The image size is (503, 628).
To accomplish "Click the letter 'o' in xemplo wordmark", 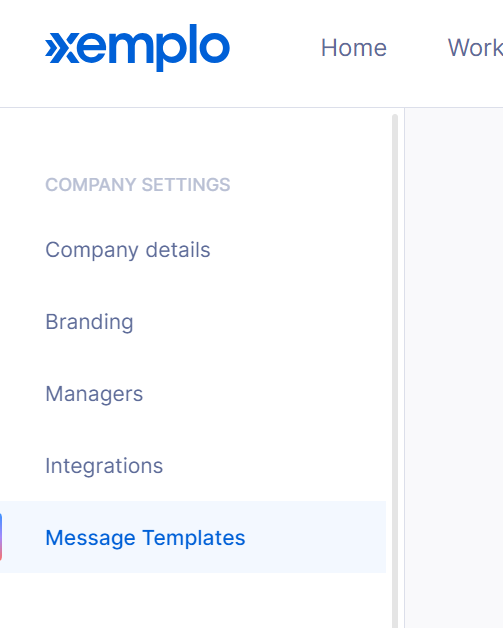I will 215,47.
